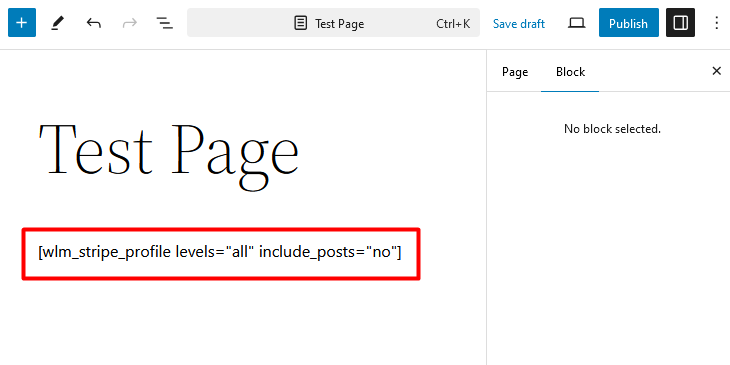Open the Document Overview list icon
Screen dimensions: 730x365
coord(164,23)
